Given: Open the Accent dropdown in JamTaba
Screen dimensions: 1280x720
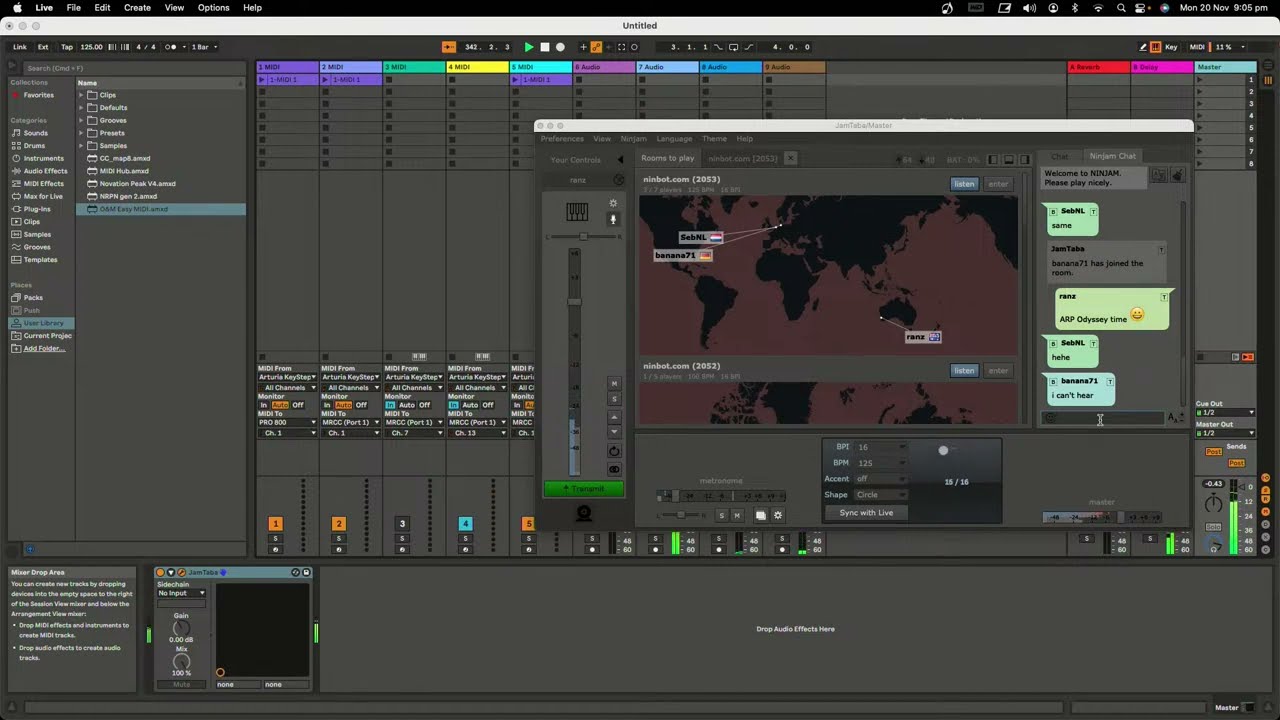Looking at the screenshot, I should coord(881,479).
